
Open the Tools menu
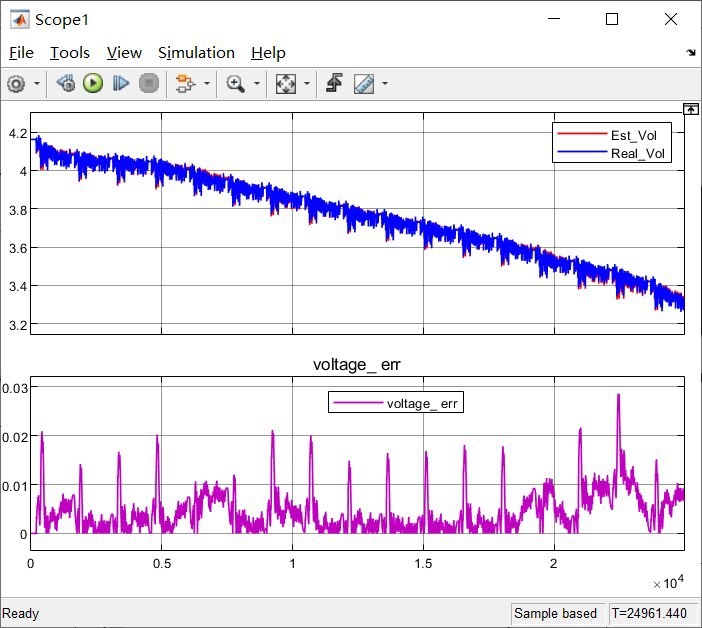coord(70,53)
